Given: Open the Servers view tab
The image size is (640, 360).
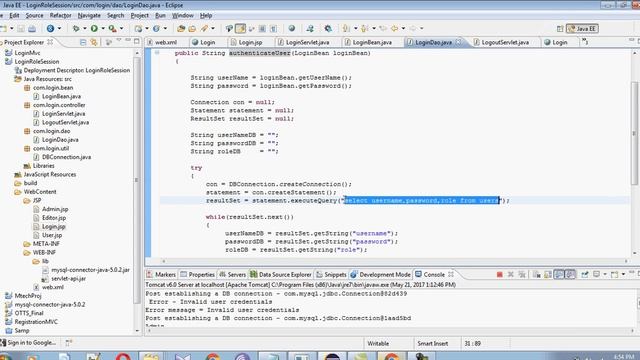Looking at the screenshot, I should [x=232, y=275].
